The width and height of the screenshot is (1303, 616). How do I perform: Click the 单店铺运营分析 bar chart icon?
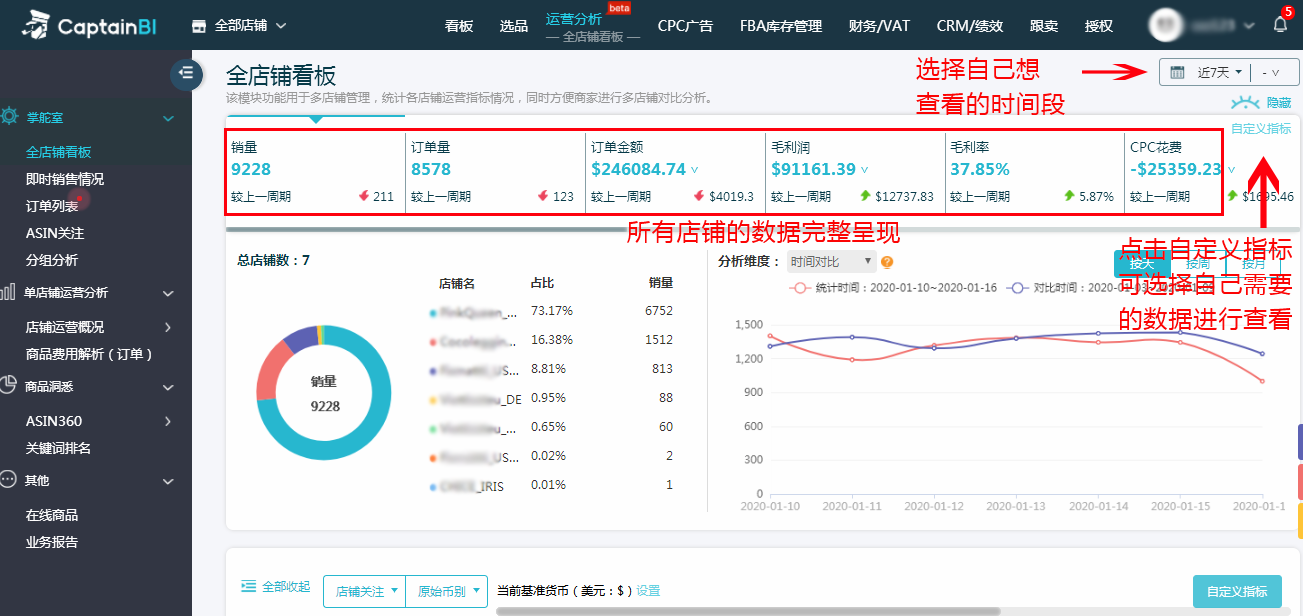click(8, 292)
